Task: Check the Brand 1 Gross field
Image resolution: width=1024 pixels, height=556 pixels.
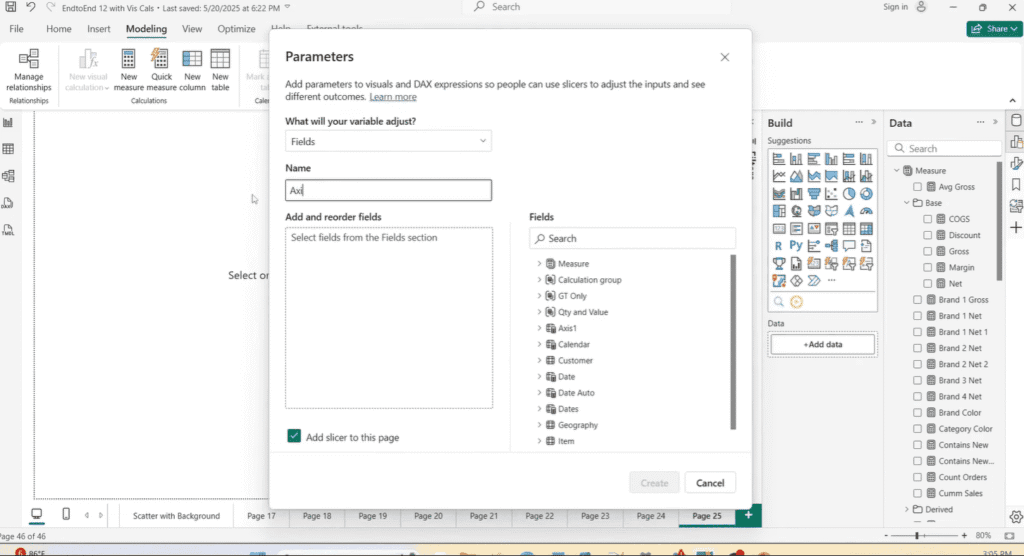Action: [918, 300]
